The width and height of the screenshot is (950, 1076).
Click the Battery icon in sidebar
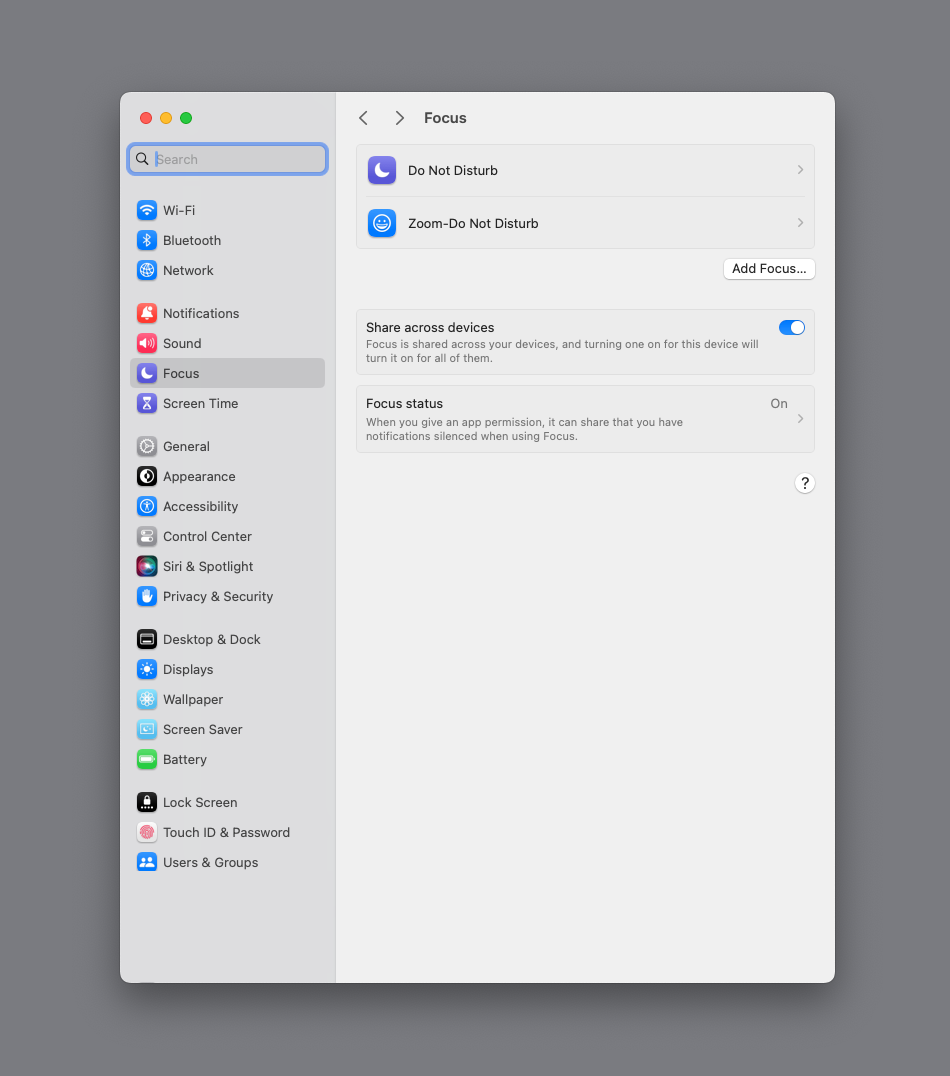click(147, 760)
